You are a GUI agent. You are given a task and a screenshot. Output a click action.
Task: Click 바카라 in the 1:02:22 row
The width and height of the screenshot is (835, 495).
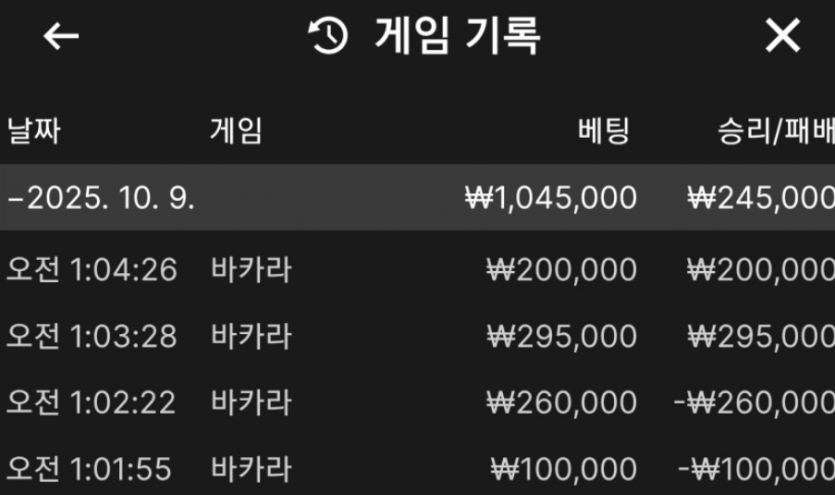pos(252,402)
